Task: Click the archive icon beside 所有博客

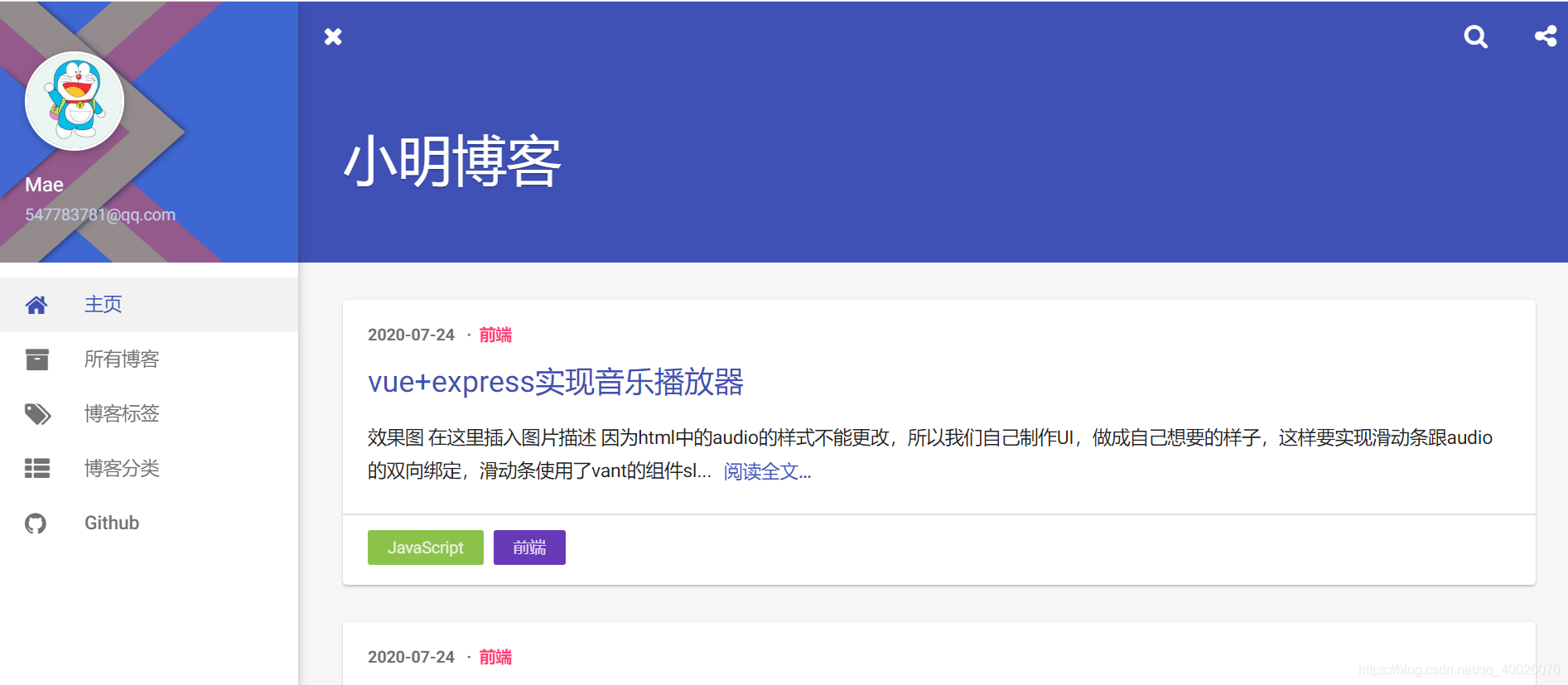Action: pyautogui.click(x=36, y=359)
